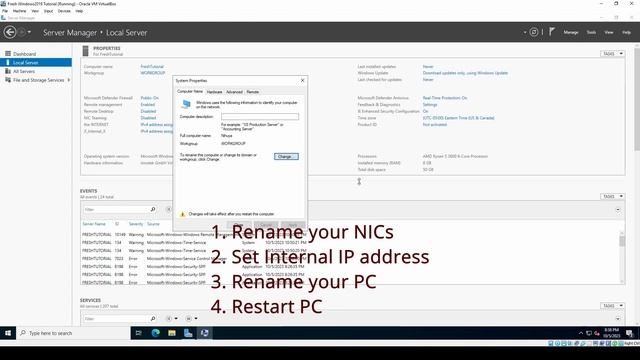Open the notifications flag icon
Viewport: 640px width, 360px height.
552,32
